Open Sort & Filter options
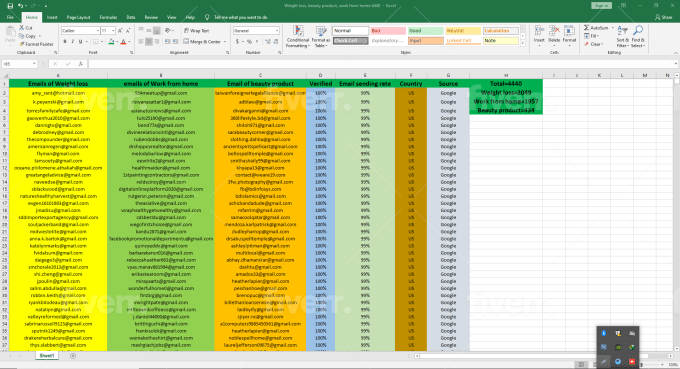The height and width of the screenshot is (369, 680). click(x=622, y=36)
